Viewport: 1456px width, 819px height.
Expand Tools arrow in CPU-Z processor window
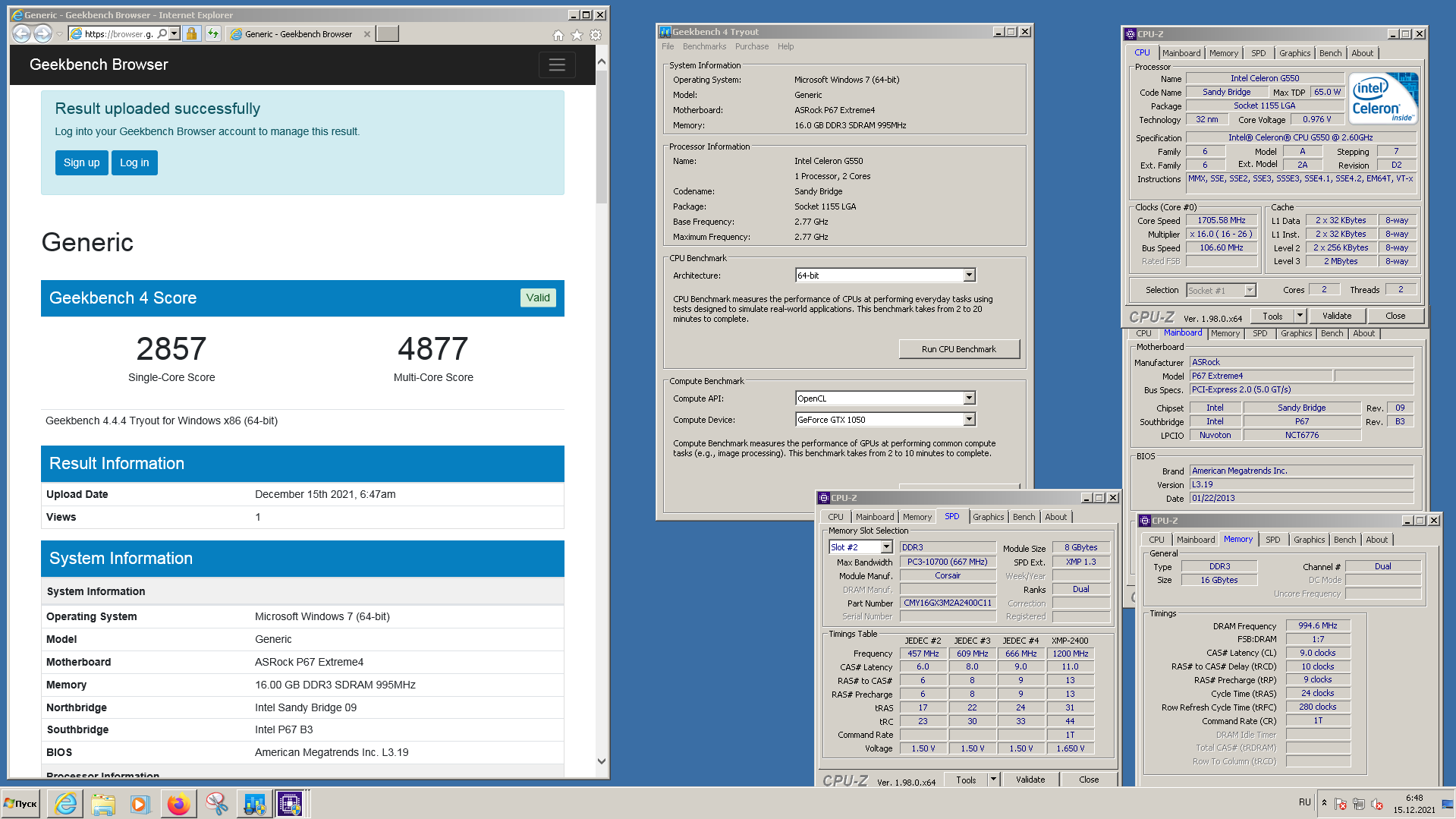1300,317
